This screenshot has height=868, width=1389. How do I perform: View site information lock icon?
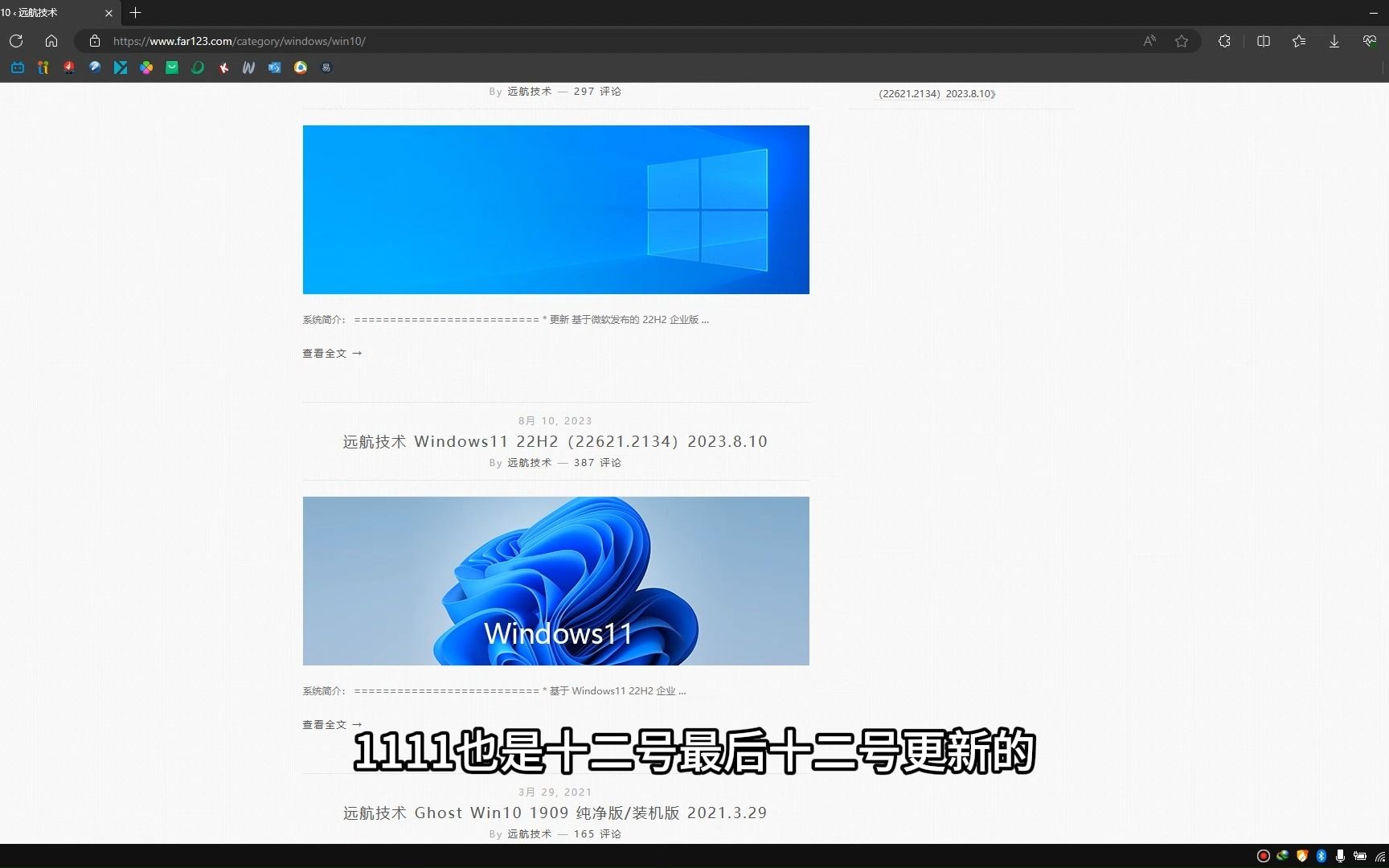pos(95,41)
